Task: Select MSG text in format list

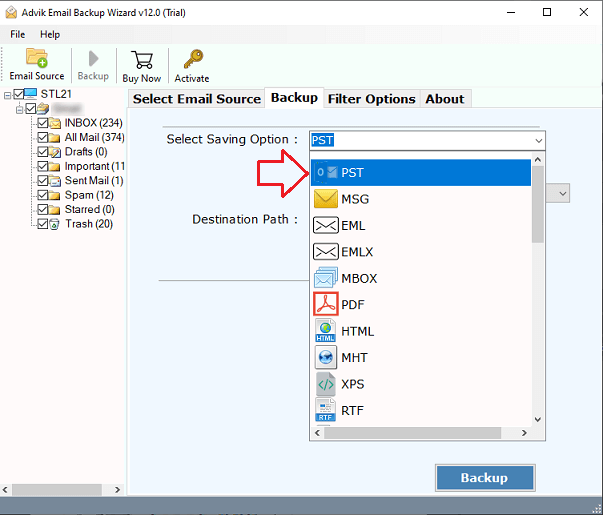Action: pyautogui.click(x=355, y=199)
